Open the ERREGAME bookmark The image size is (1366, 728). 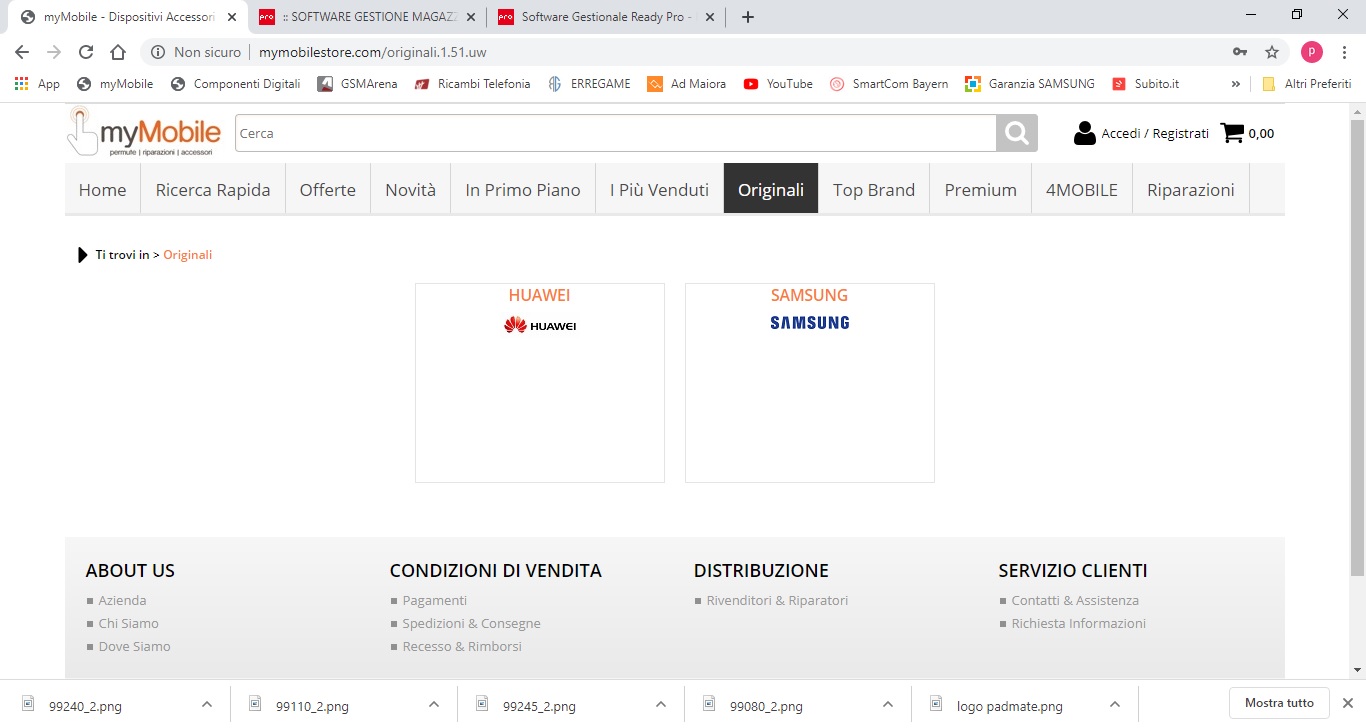click(x=589, y=84)
